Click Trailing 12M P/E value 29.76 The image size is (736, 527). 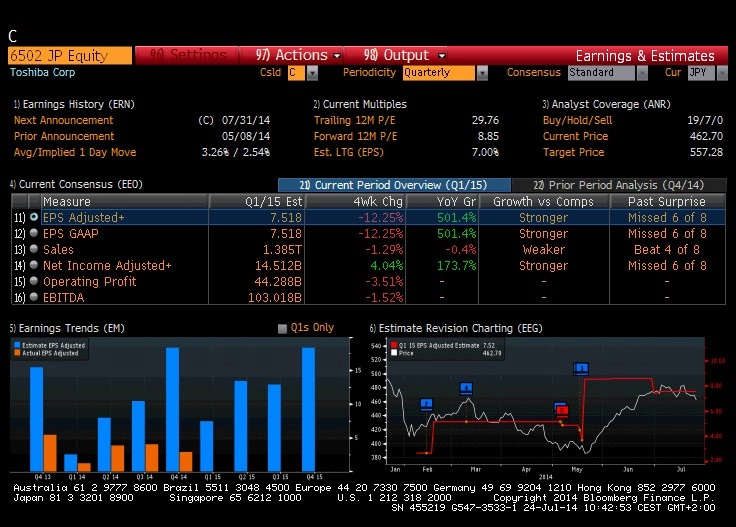(485, 120)
